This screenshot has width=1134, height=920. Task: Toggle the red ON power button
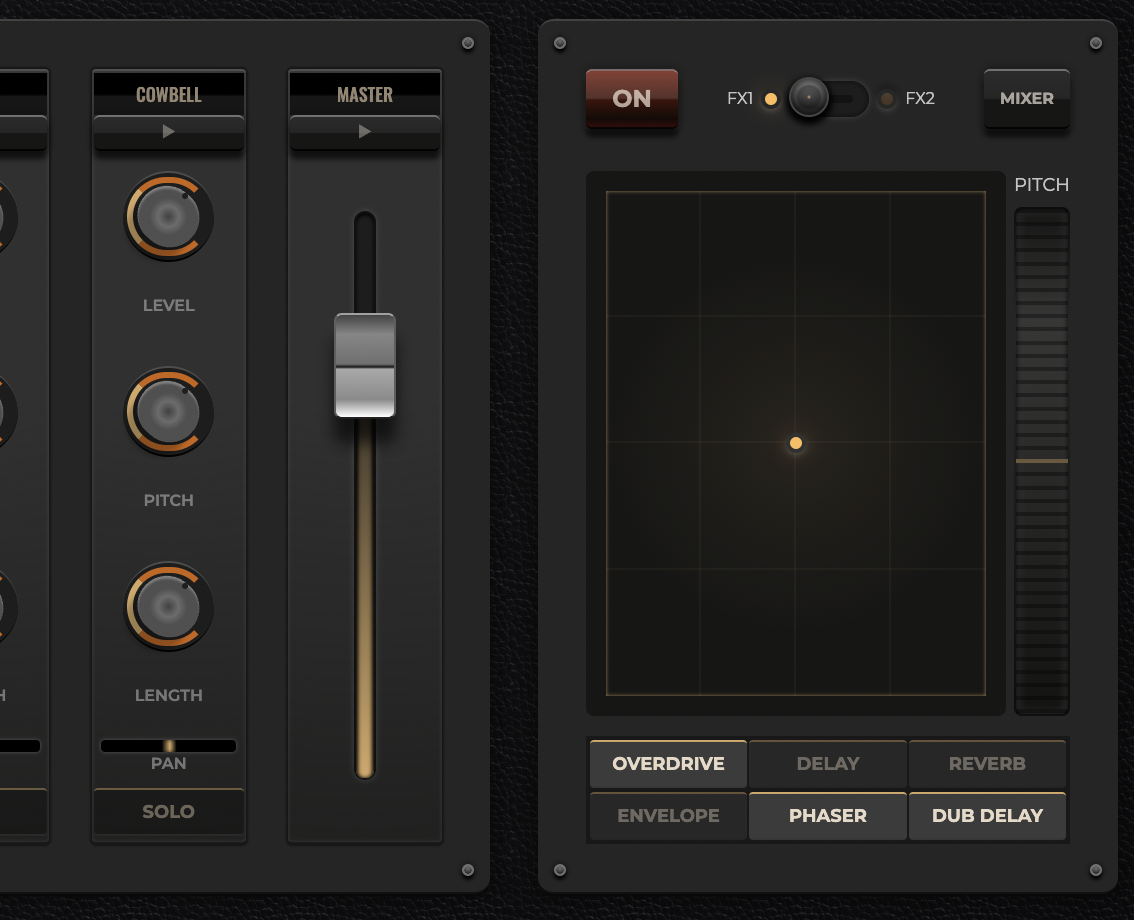[x=632, y=98]
